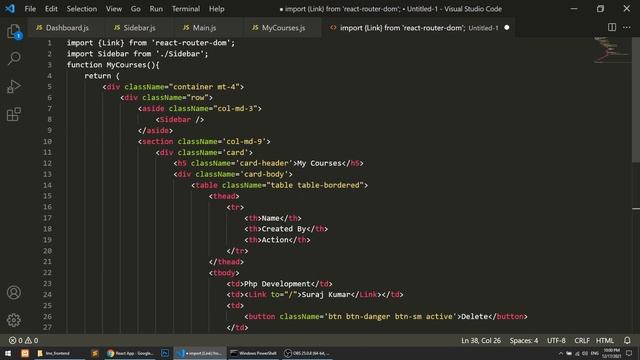Open the notifications bell in status bar
Screen dimensions: 640x360
(x=627, y=340)
